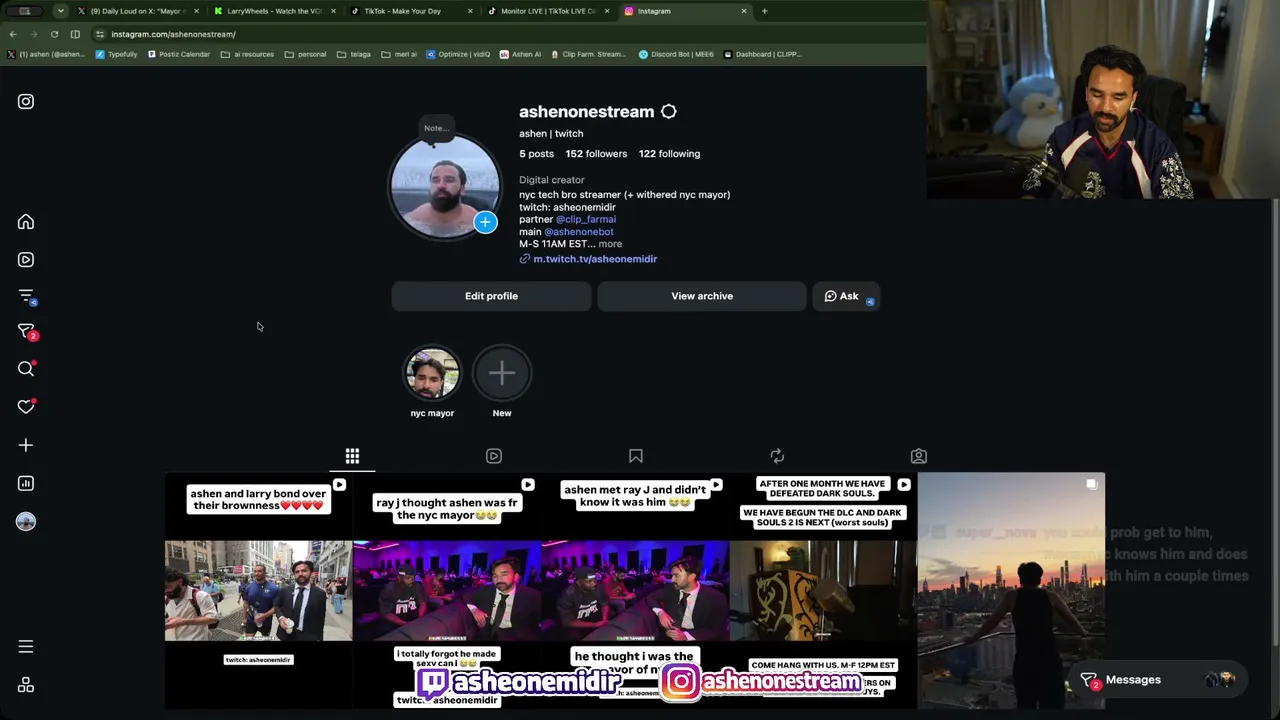
Task: Click the address bar showing instagram.com/ashenonestream/
Action: (505, 34)
